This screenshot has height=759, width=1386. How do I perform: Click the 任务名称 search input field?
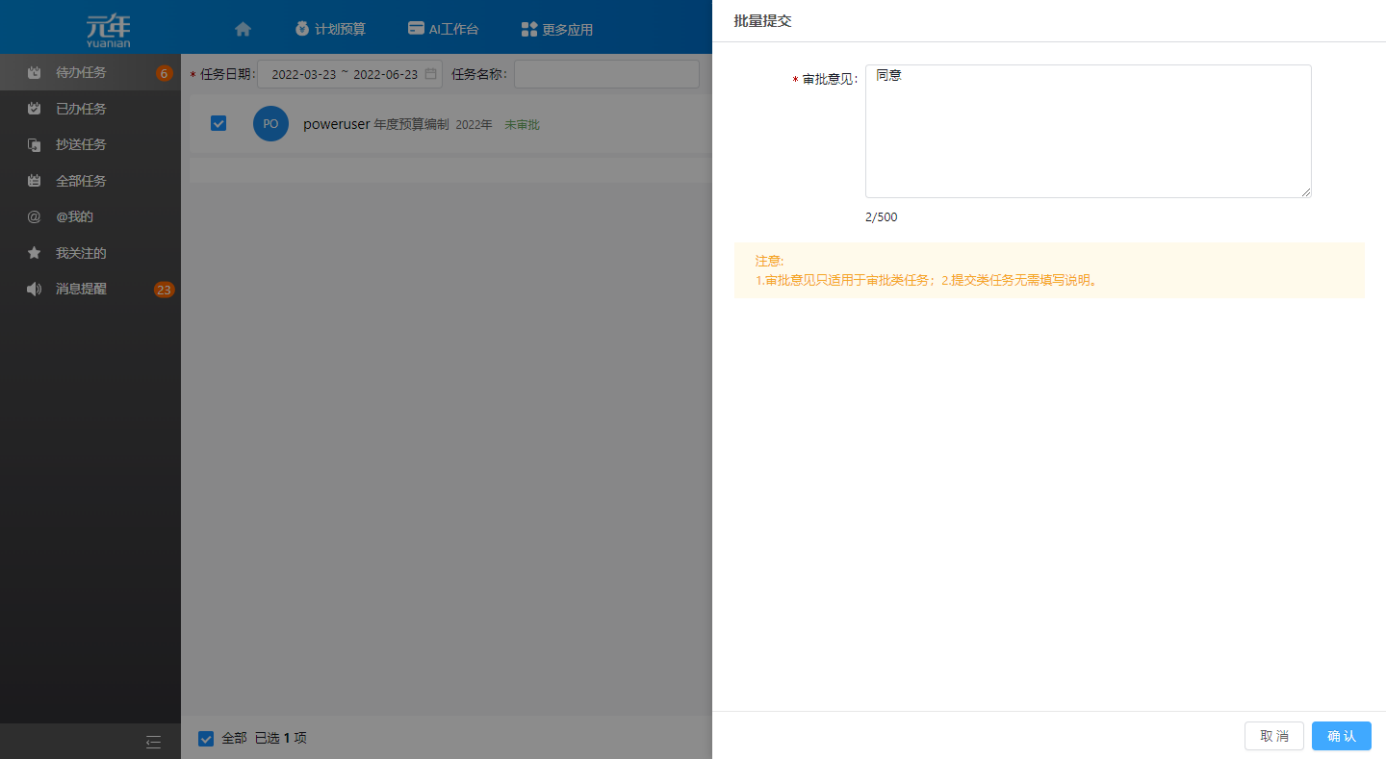[x=606, y=74]
